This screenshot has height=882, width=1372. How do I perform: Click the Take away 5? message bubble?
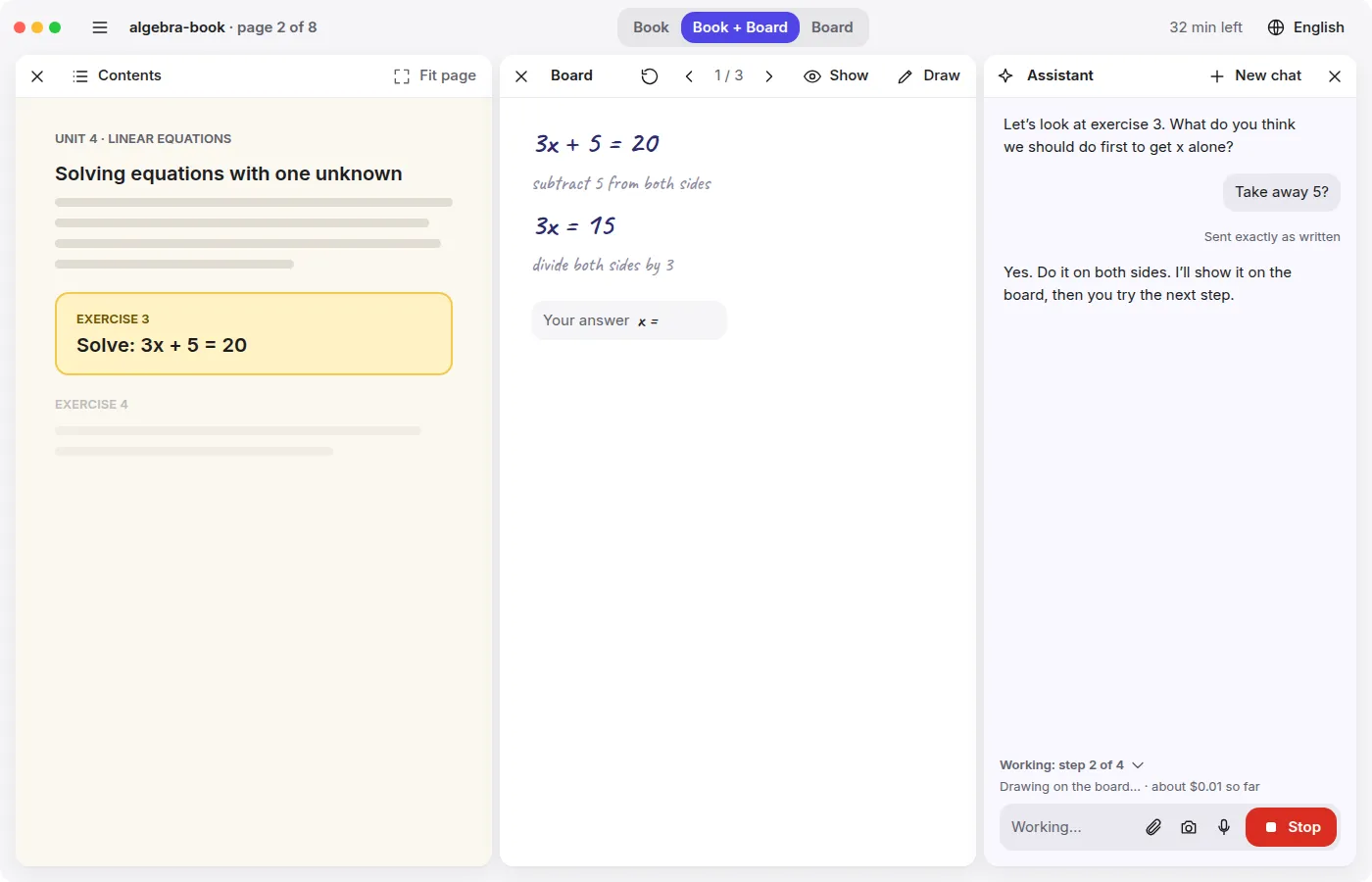(x=1282, y=192)
